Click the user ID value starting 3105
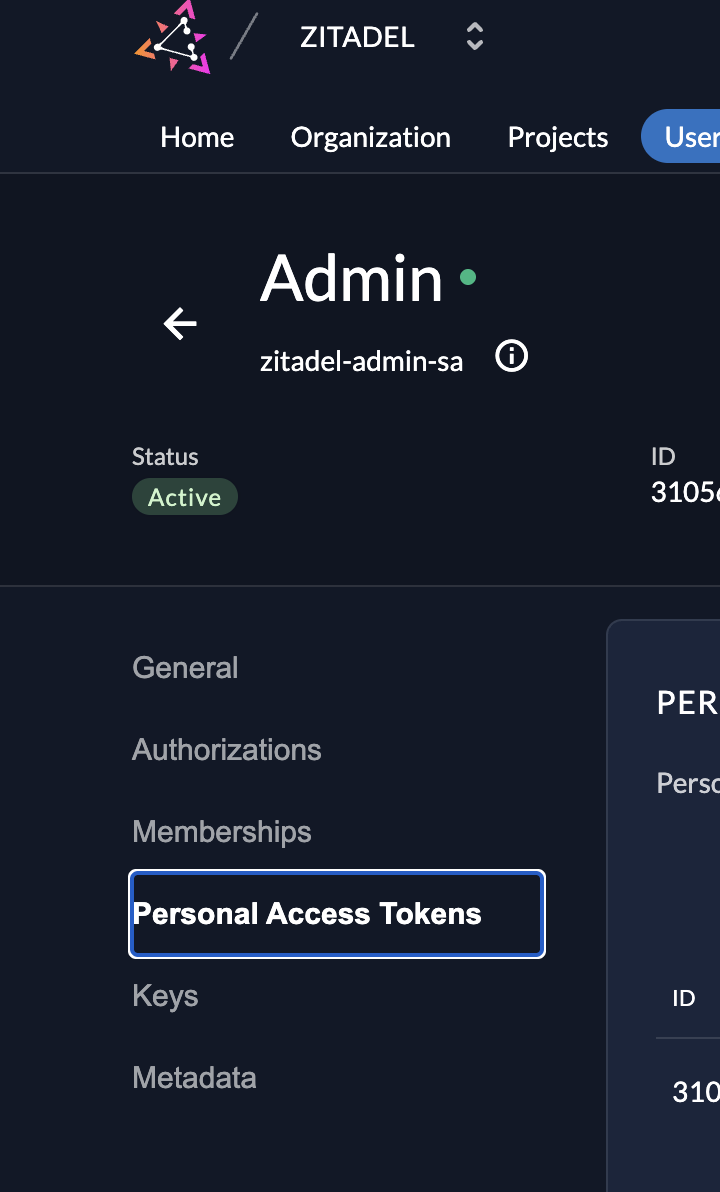This screenshot has width=720, height=1192. coord(686,493)
